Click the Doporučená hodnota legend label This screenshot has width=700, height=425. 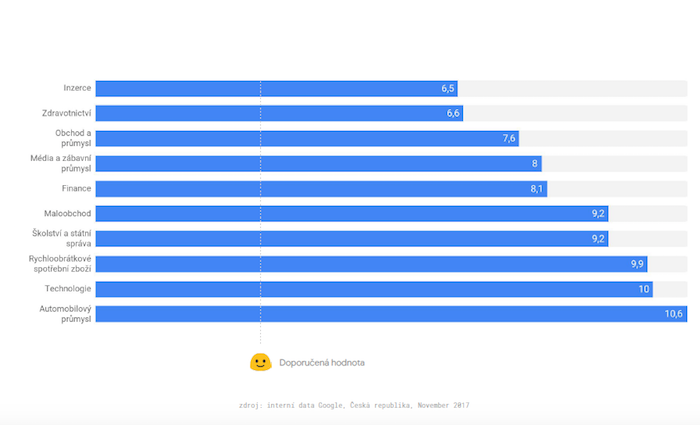tap(322, 362)
